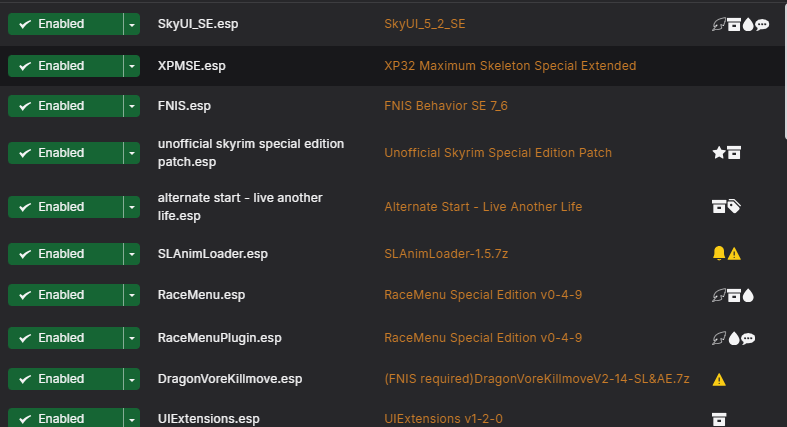Click the speech bubble icon on SkyUI_SE.esp row
Screen dimensions: 787x427
pyautogui.click(x=762, y=24)
